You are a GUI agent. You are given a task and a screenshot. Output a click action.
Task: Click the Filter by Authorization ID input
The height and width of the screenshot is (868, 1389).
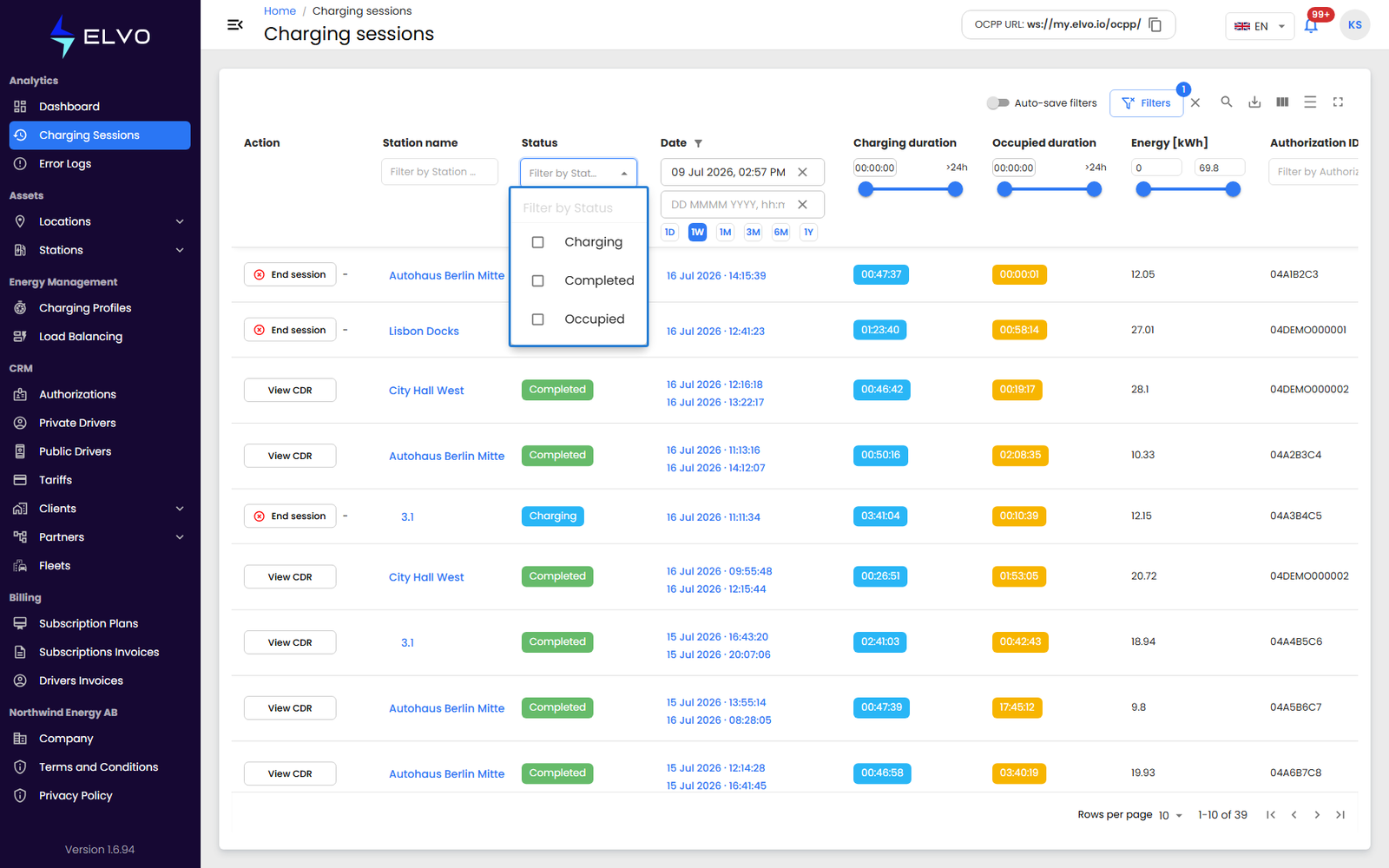pyautogui.click(x=1314, y=172)
